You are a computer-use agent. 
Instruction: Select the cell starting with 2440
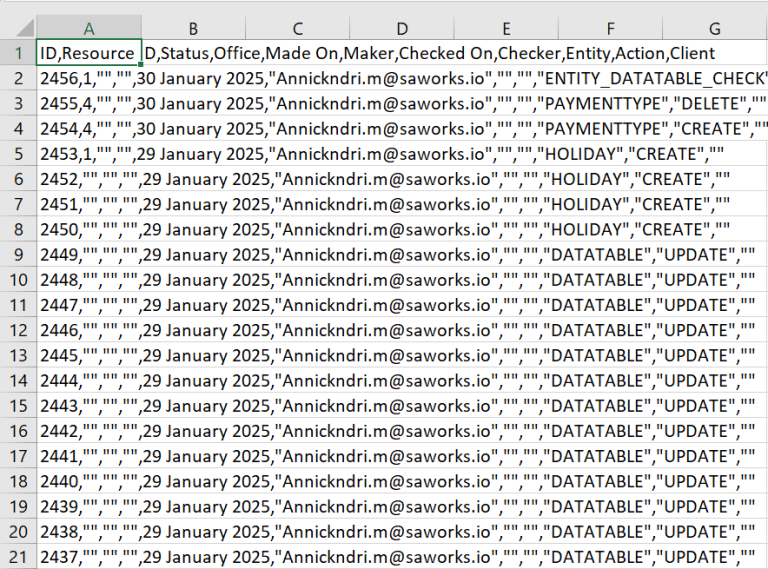tap(88, 481)
